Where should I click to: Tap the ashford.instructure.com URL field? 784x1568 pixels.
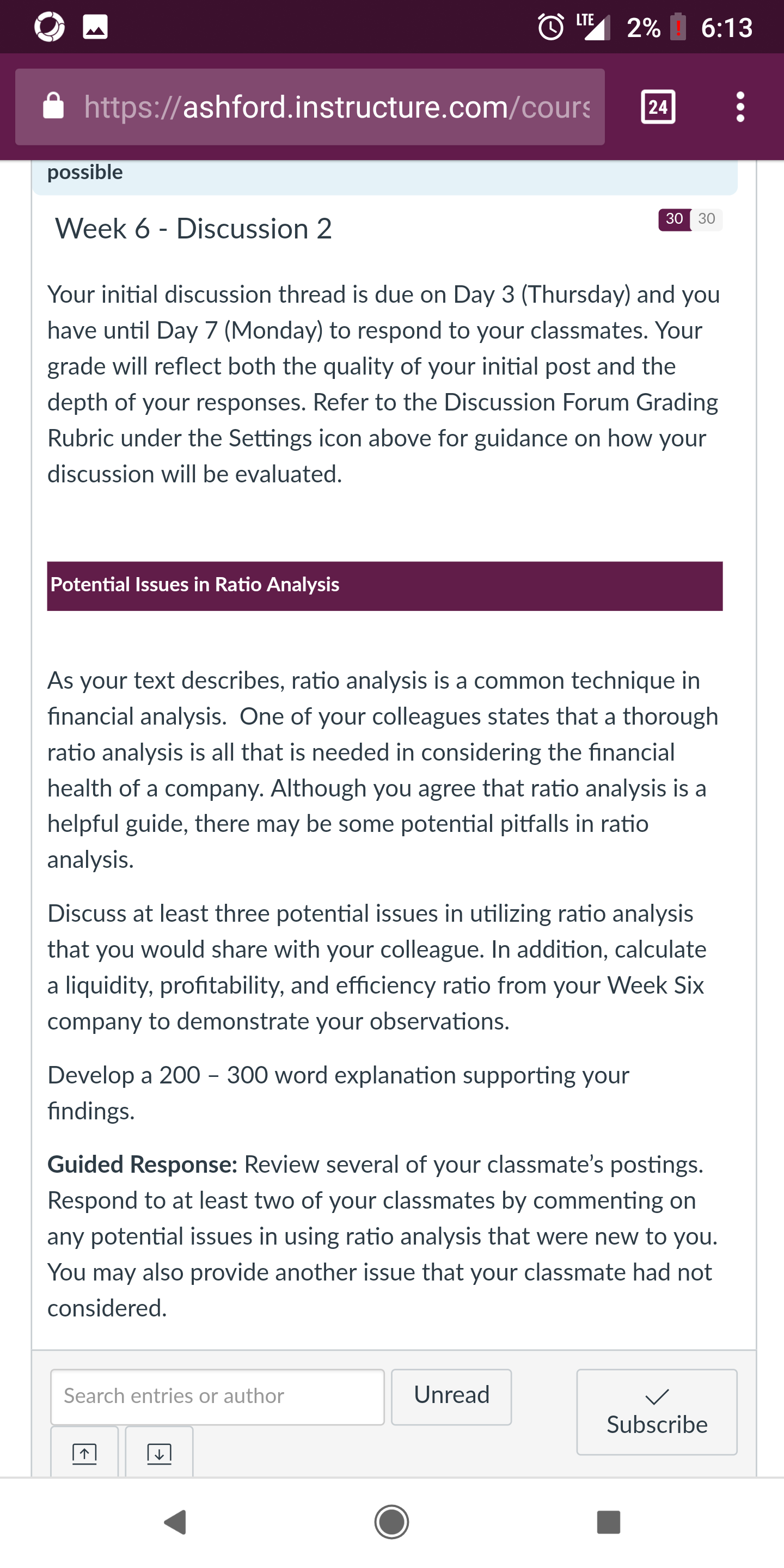[310, 107]
